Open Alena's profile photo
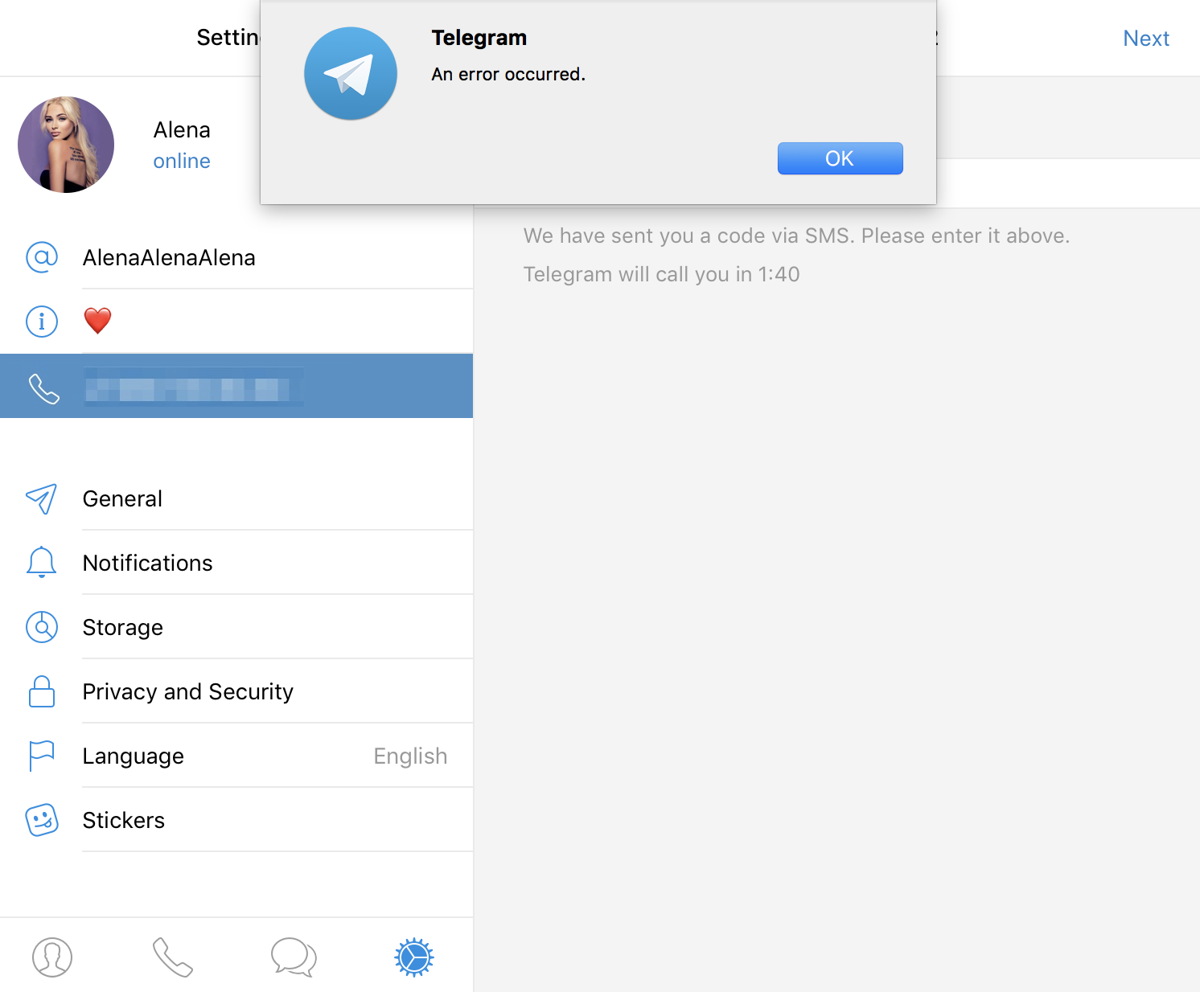 66,145
